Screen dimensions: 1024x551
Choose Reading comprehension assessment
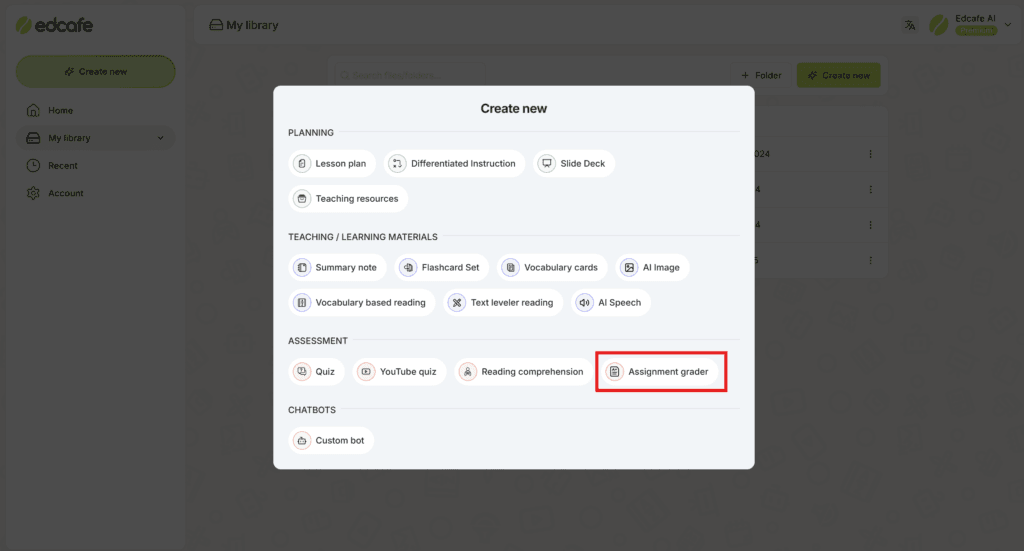tap(524, 371)
